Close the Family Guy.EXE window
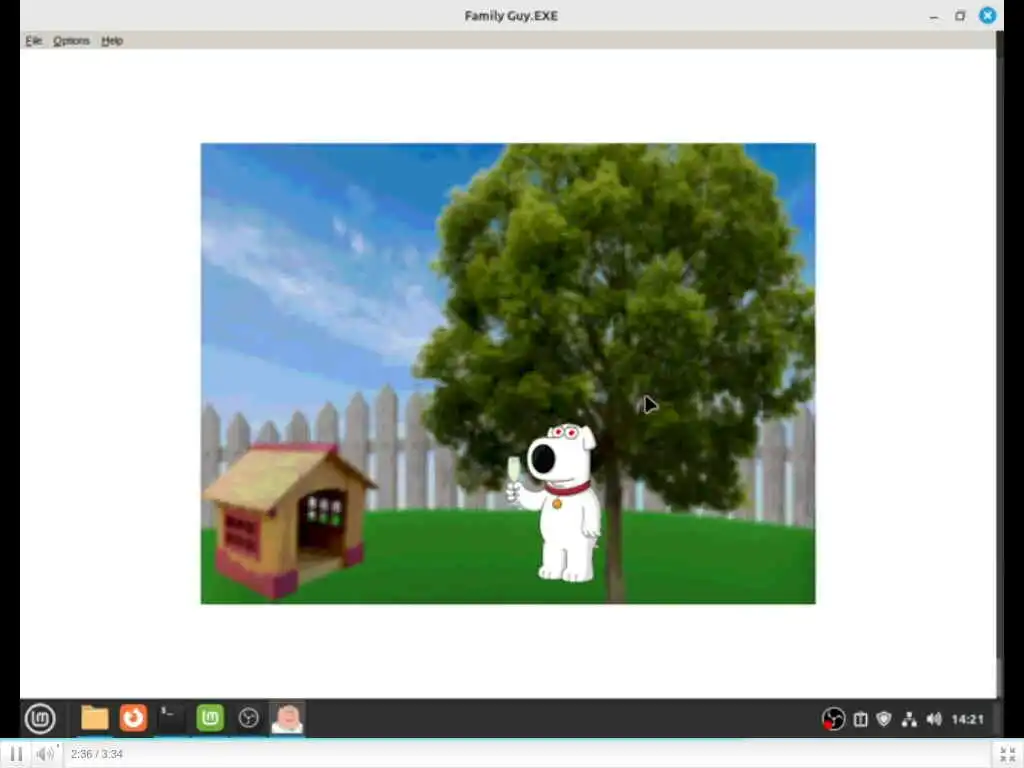This screenshot has height=768, width=1024. [987, 15]
